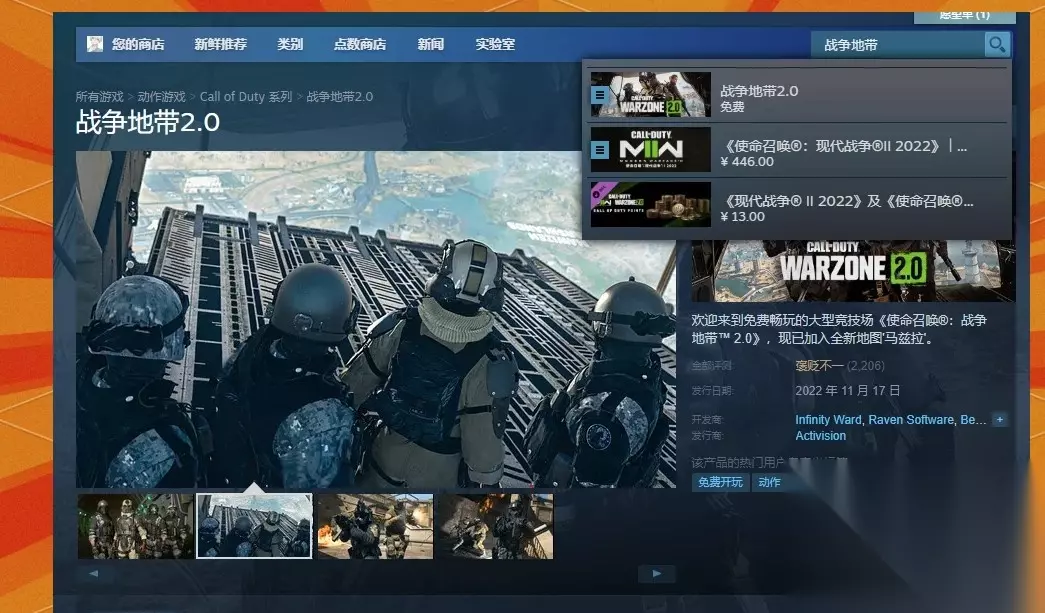1045x613 pixels.
Task: Click the 战争地带2.0 page title
Action: pos(148,123)
